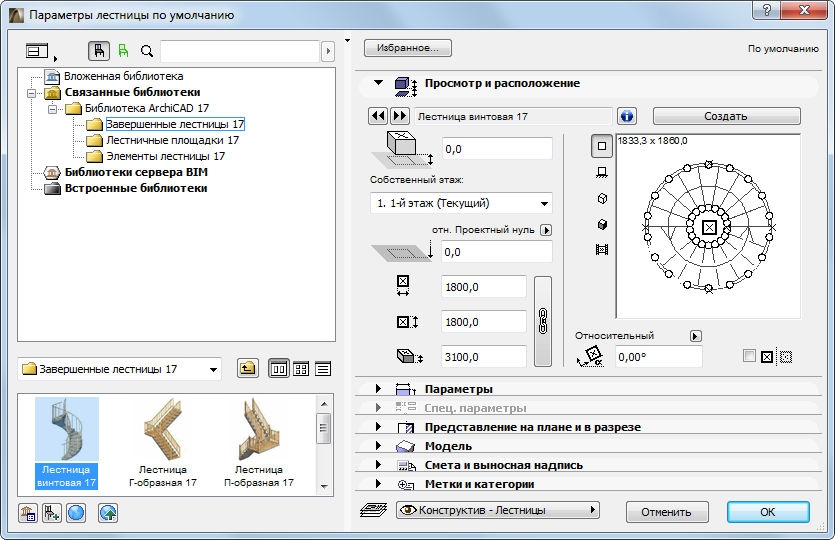Switch to list view icon
Viewport: 835px width, 540px height.
323,369
